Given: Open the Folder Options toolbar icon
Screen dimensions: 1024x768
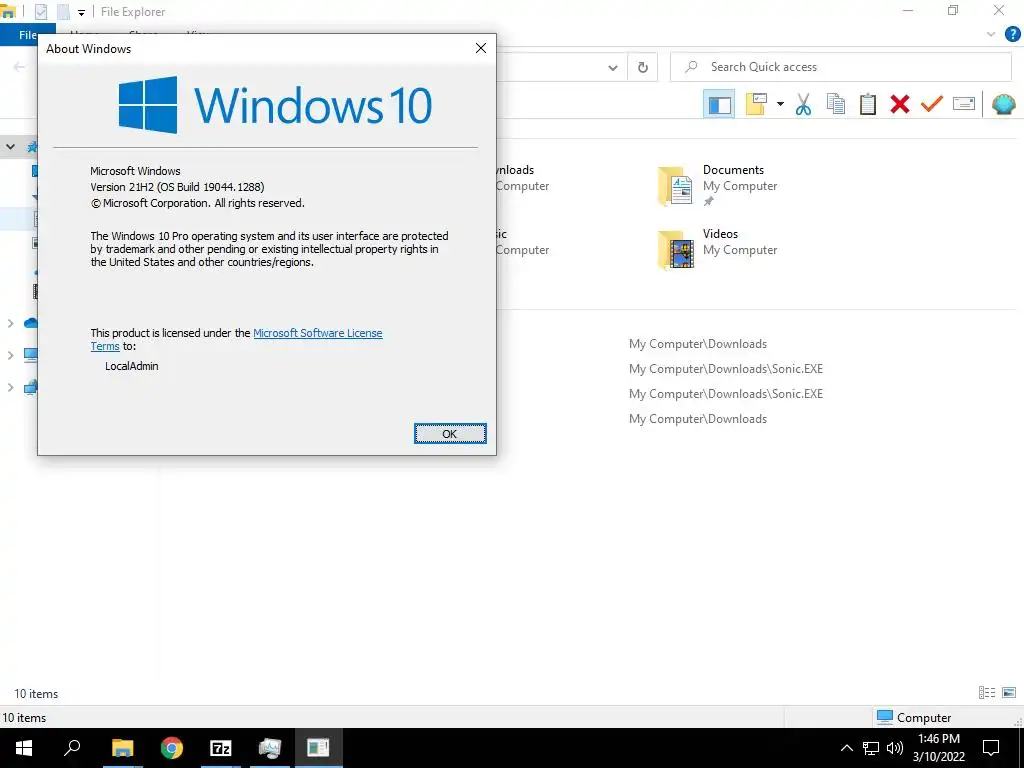Looking at the screenshot, I should point(756,104).
